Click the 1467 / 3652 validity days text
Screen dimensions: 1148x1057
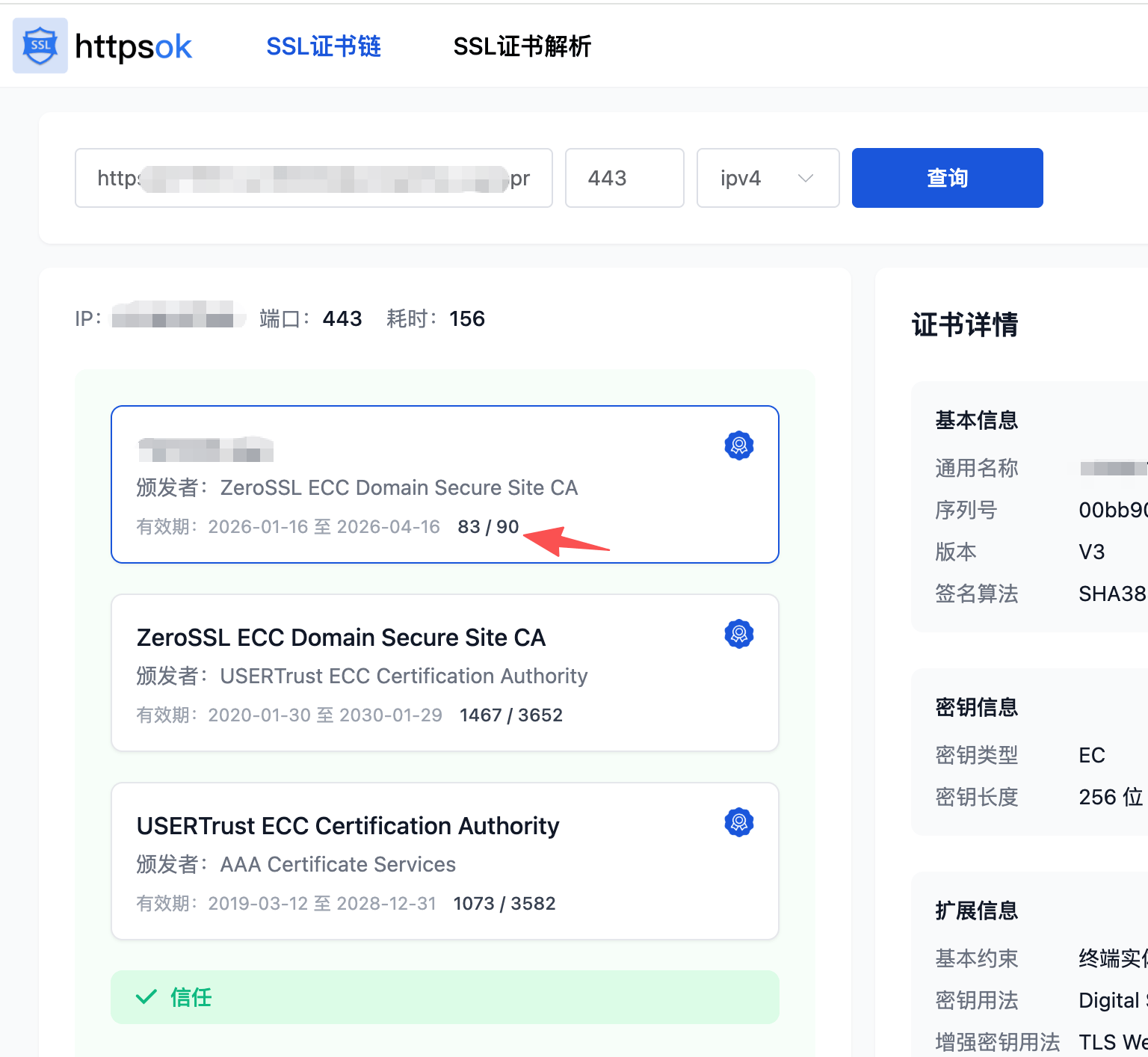tap(511, 715)
